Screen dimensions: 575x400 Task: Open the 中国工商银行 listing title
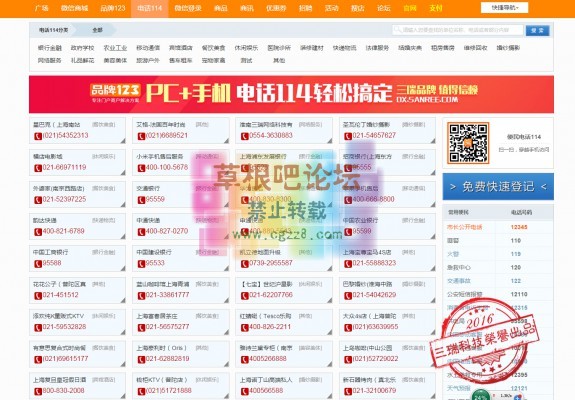coord(50,252)
